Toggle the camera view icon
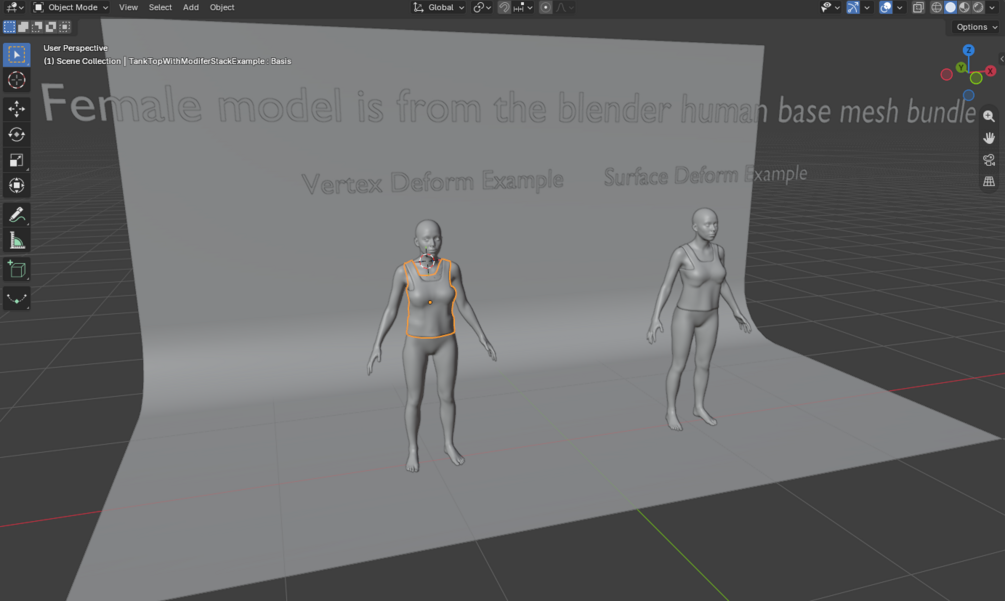The image size is (1005, 601). (x=989, y=160)
